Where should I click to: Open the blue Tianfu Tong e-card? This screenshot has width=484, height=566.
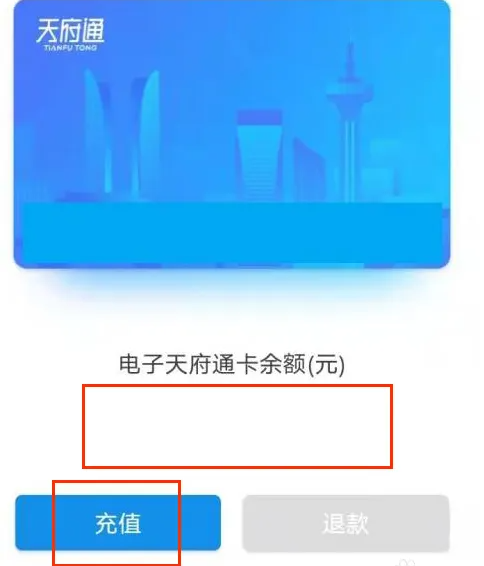pos(232,134)
